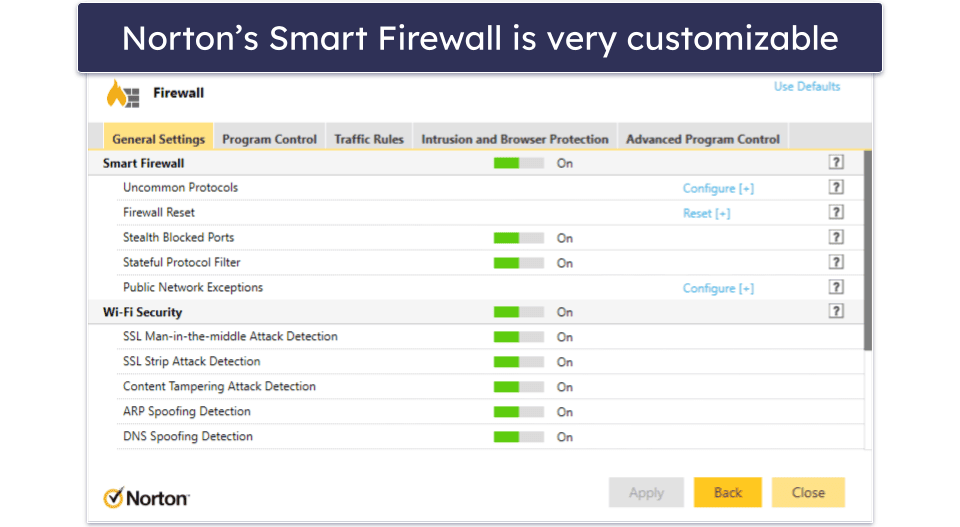Toggle the Smart Firewall switch
The width and height of the screenshot is (960, 527).
click(x=519, y=163)
